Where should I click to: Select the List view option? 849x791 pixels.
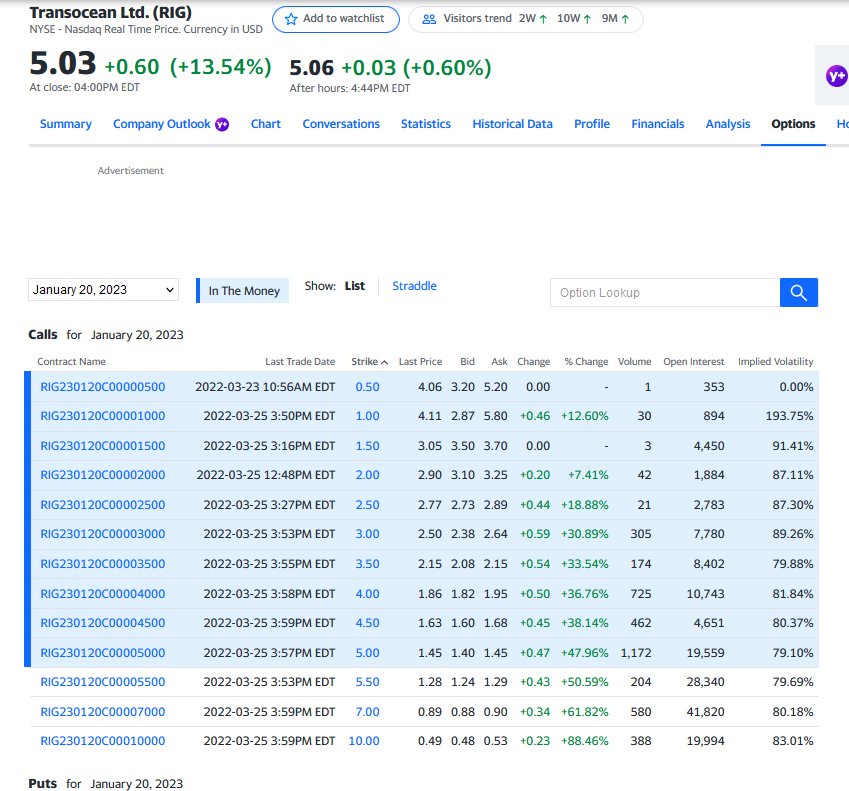355,286
